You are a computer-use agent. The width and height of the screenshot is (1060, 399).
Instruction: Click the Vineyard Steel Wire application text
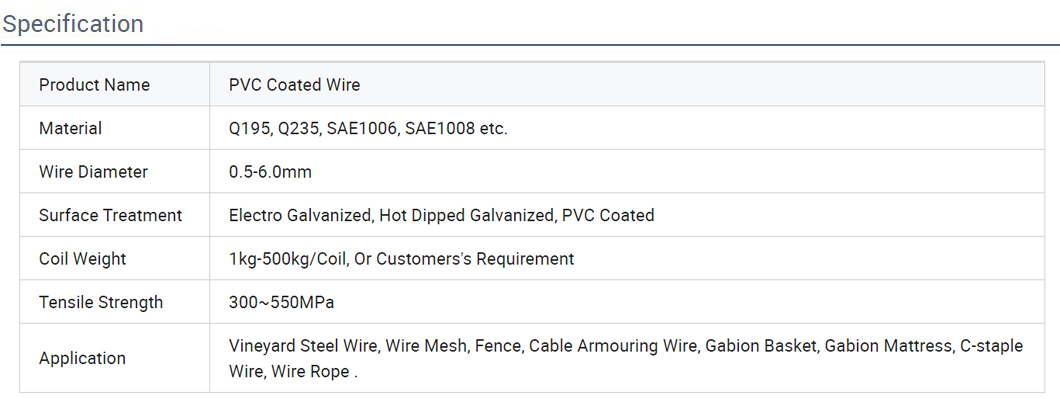pos(305,346)
